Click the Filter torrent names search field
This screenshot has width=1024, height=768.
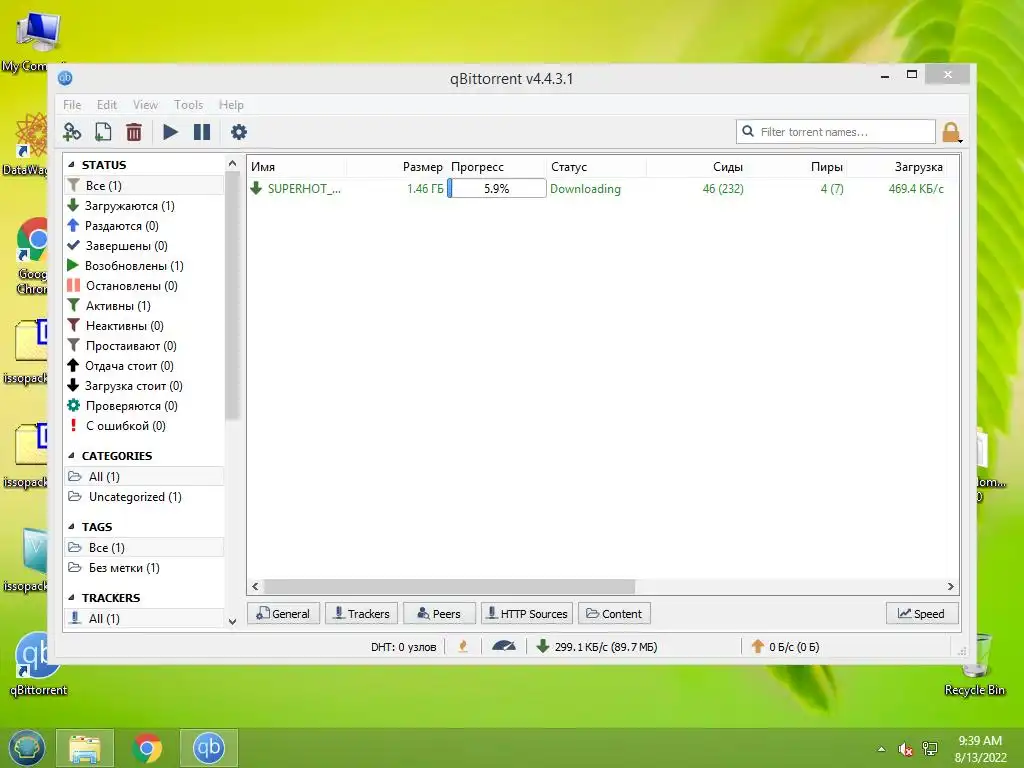836,131
